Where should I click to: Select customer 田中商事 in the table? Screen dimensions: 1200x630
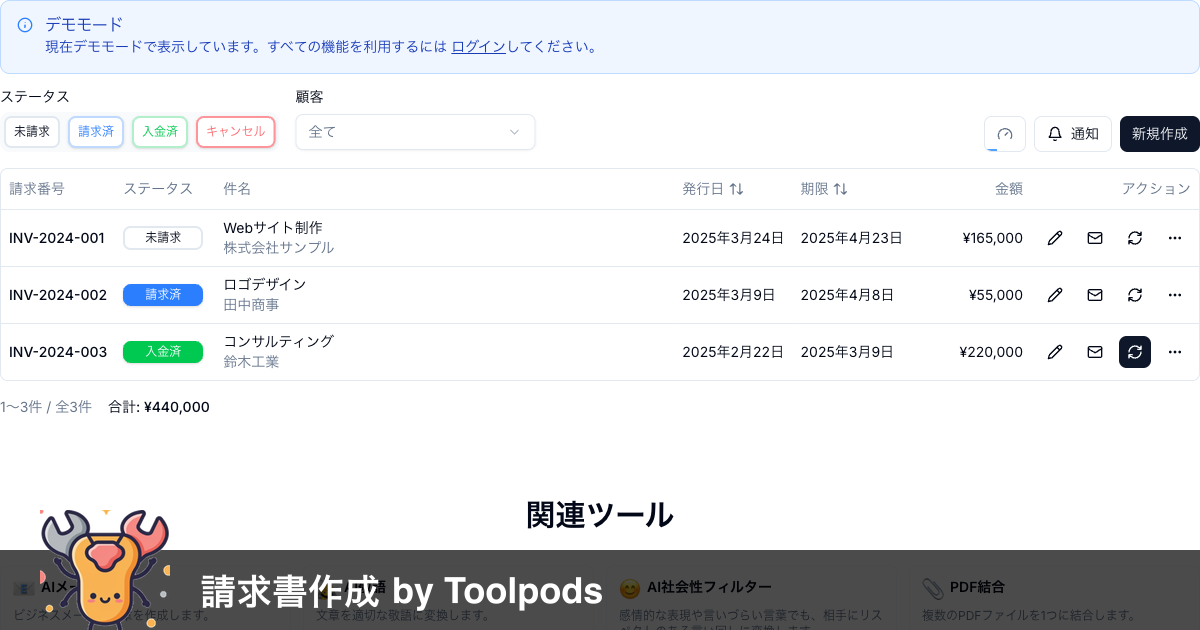250,304
